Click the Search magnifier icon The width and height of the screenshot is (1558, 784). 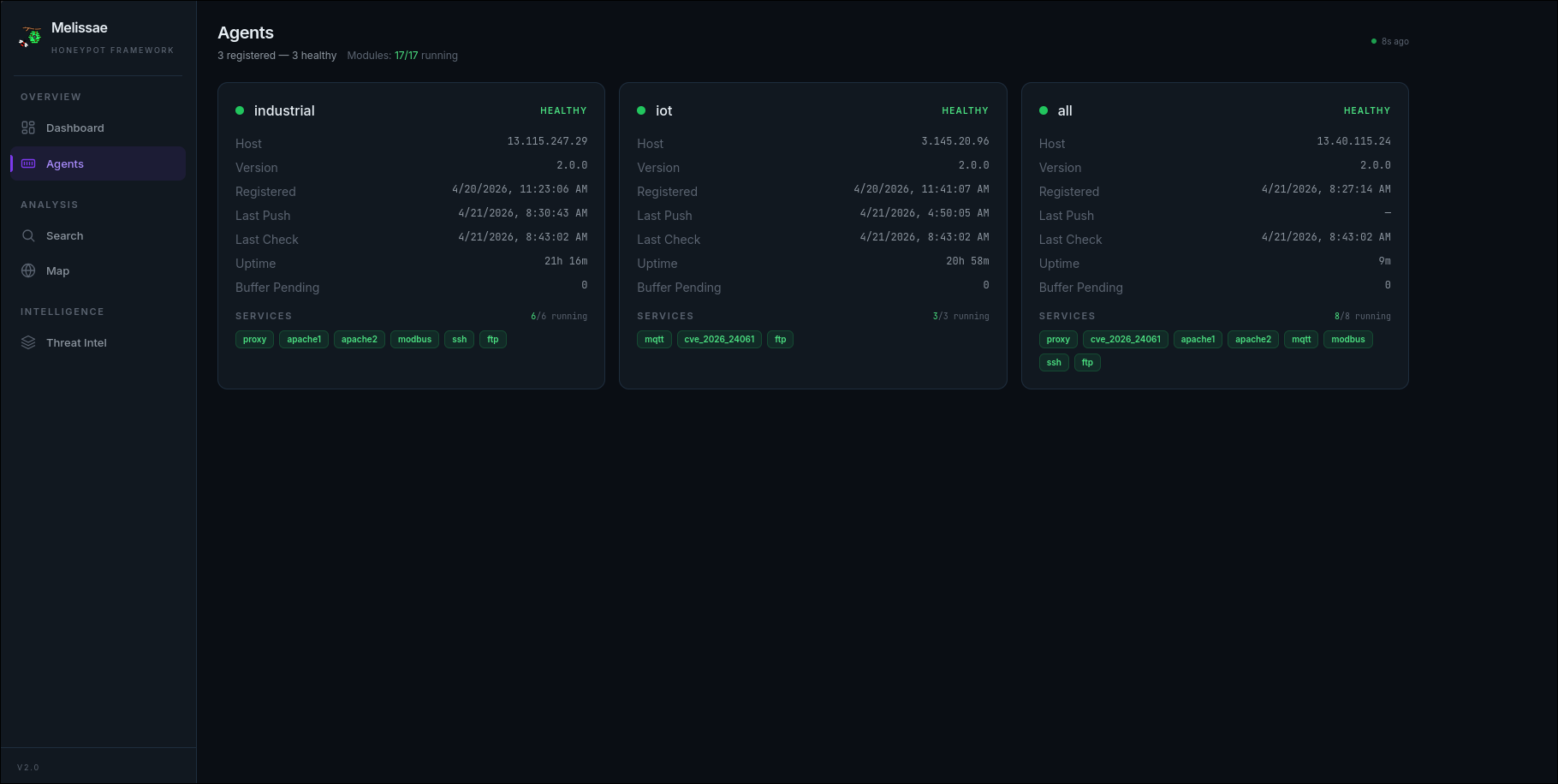28,235
